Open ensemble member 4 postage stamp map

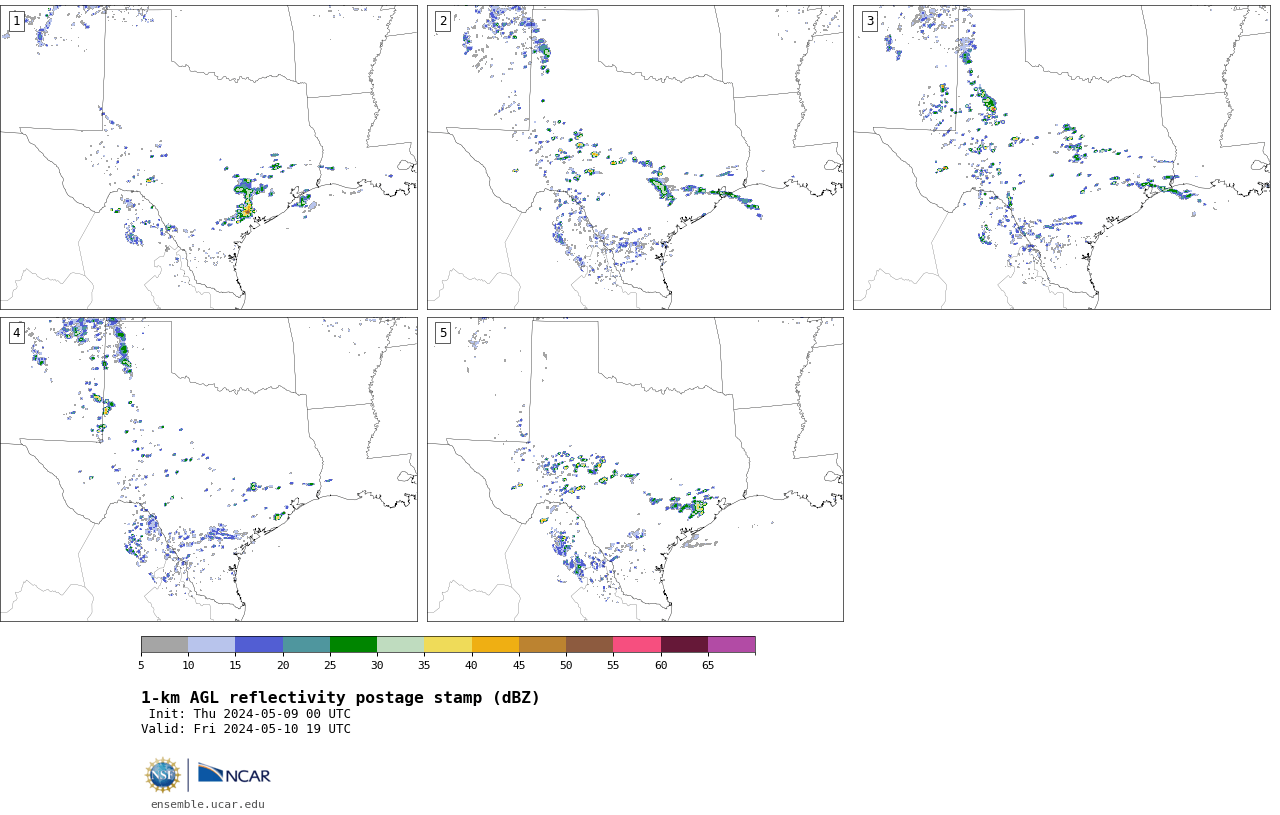tap(209, 469)
